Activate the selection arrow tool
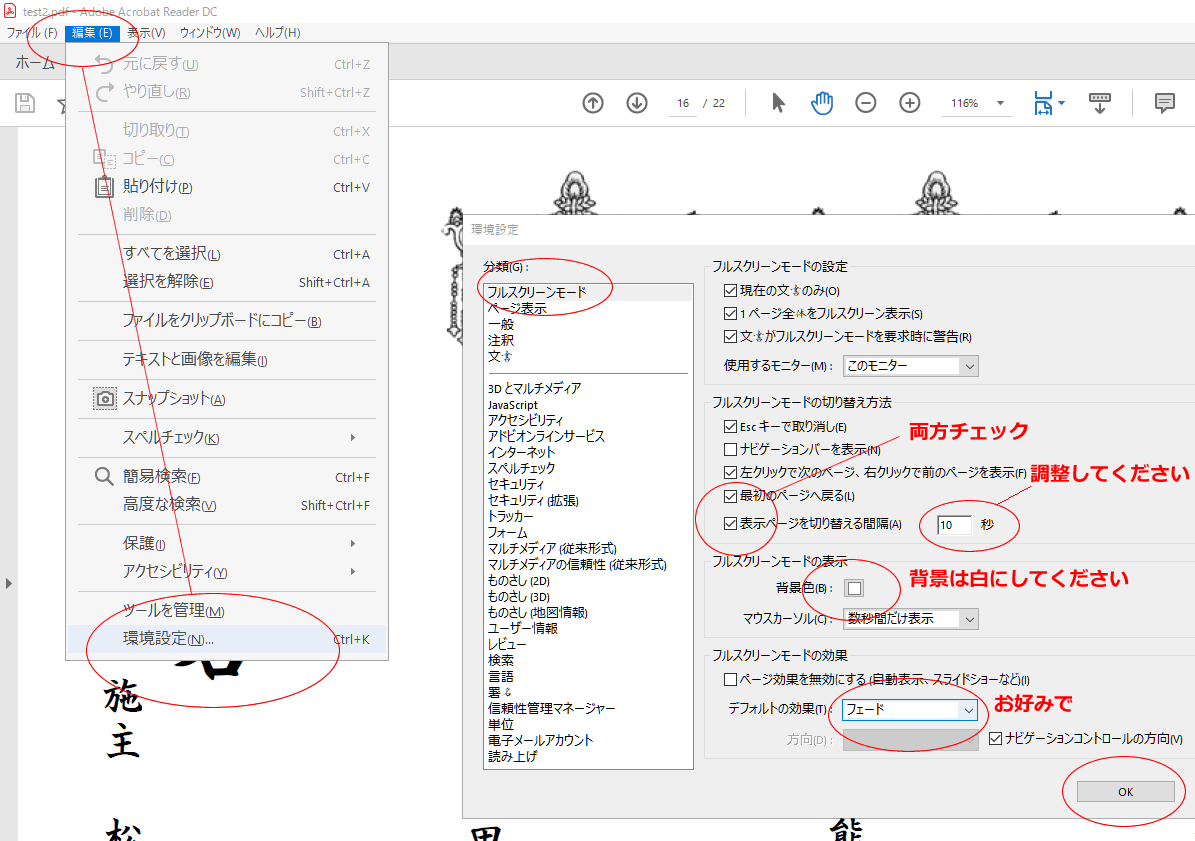 pyautogui.click(x=777, y=102)
